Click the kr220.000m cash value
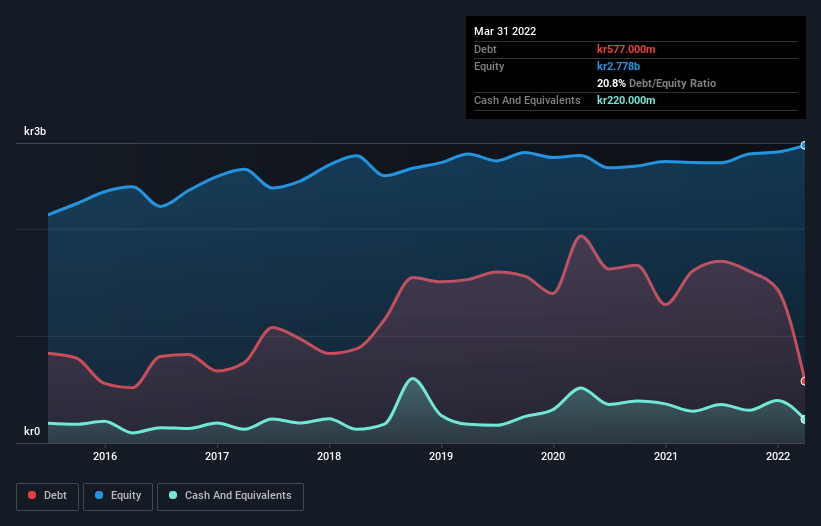This screenshot has height=526, width=821. [x=626, y=100]
